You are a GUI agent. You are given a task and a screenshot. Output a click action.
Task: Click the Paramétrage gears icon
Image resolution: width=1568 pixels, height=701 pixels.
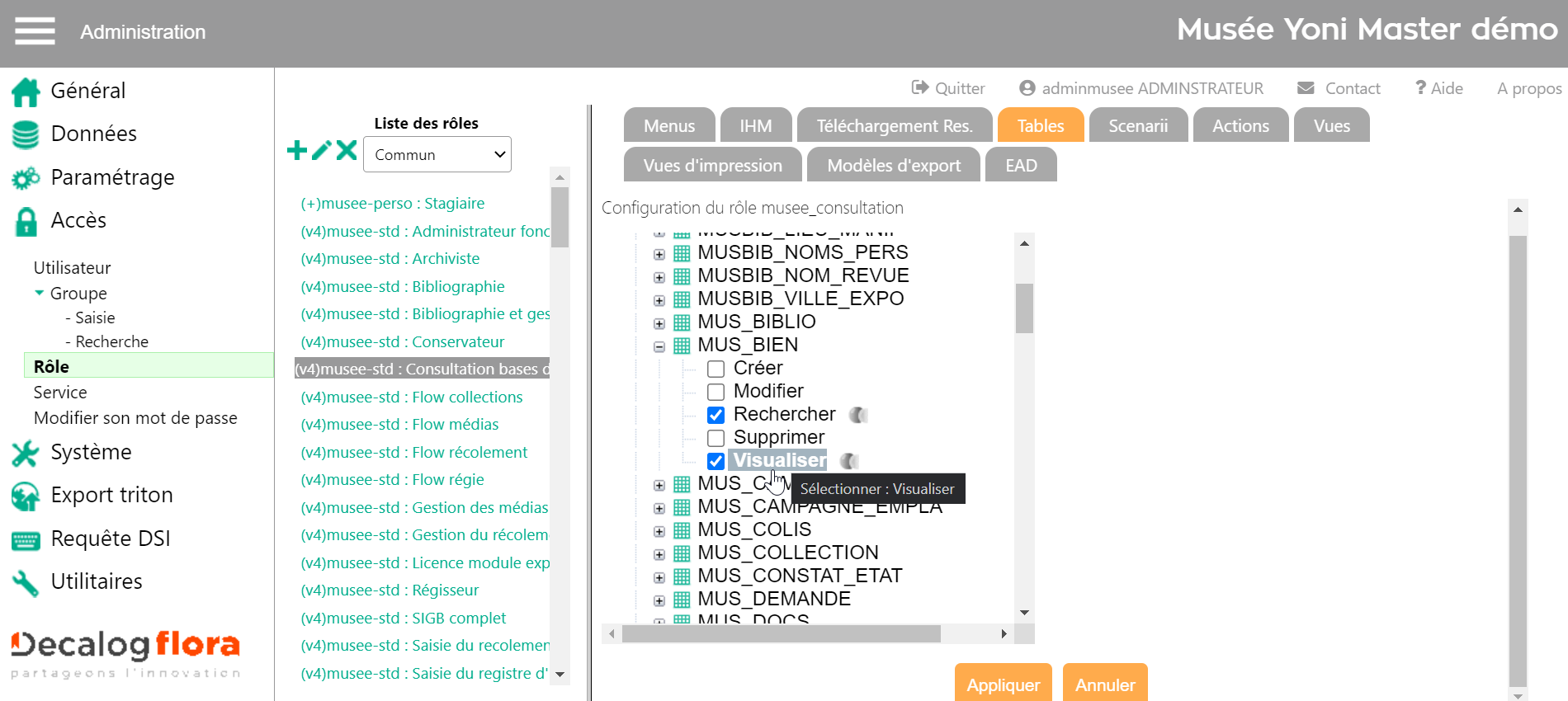pos(26,178)
